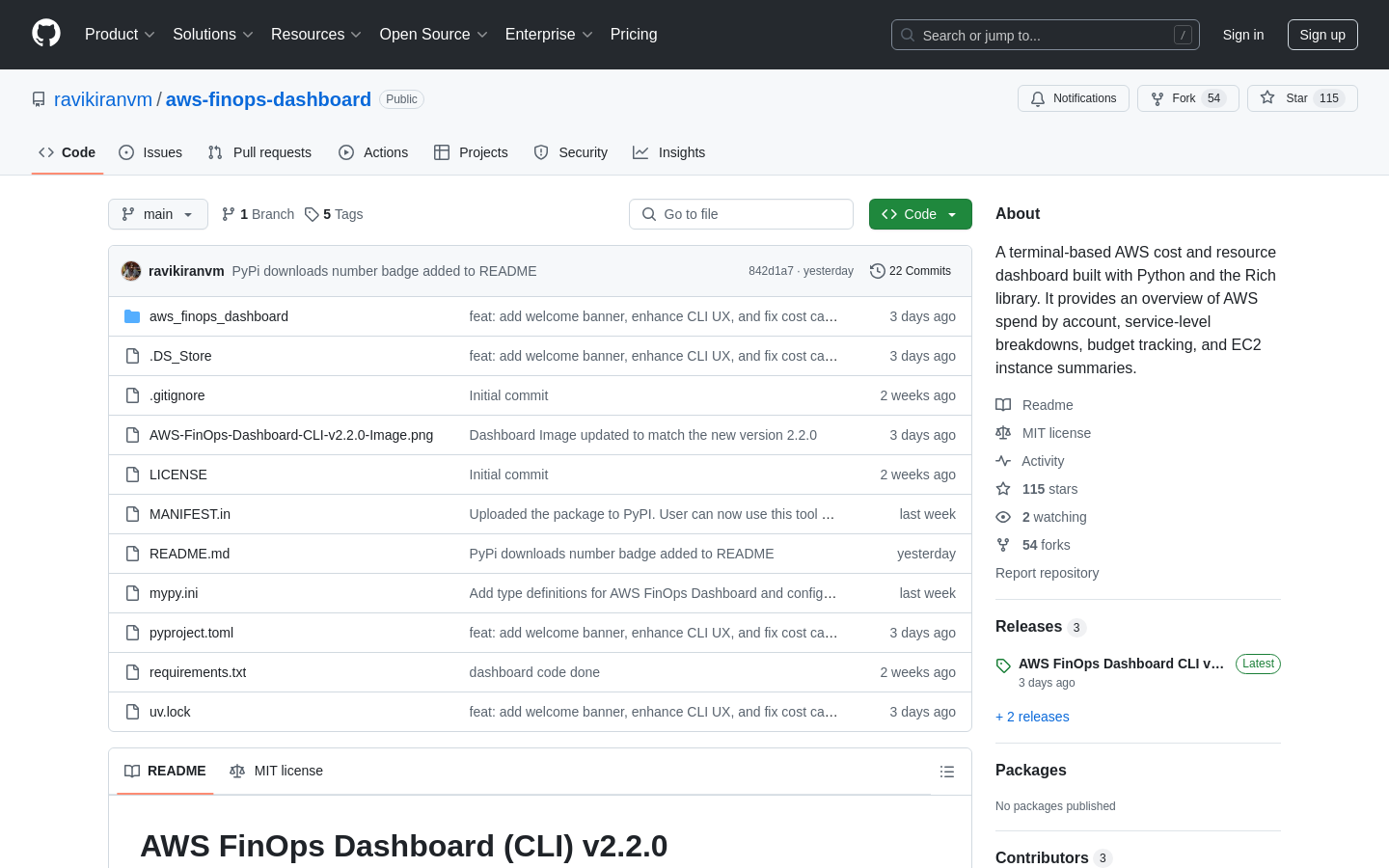
Task: Open the ravikiranvm user profile link
Action: 103,99
